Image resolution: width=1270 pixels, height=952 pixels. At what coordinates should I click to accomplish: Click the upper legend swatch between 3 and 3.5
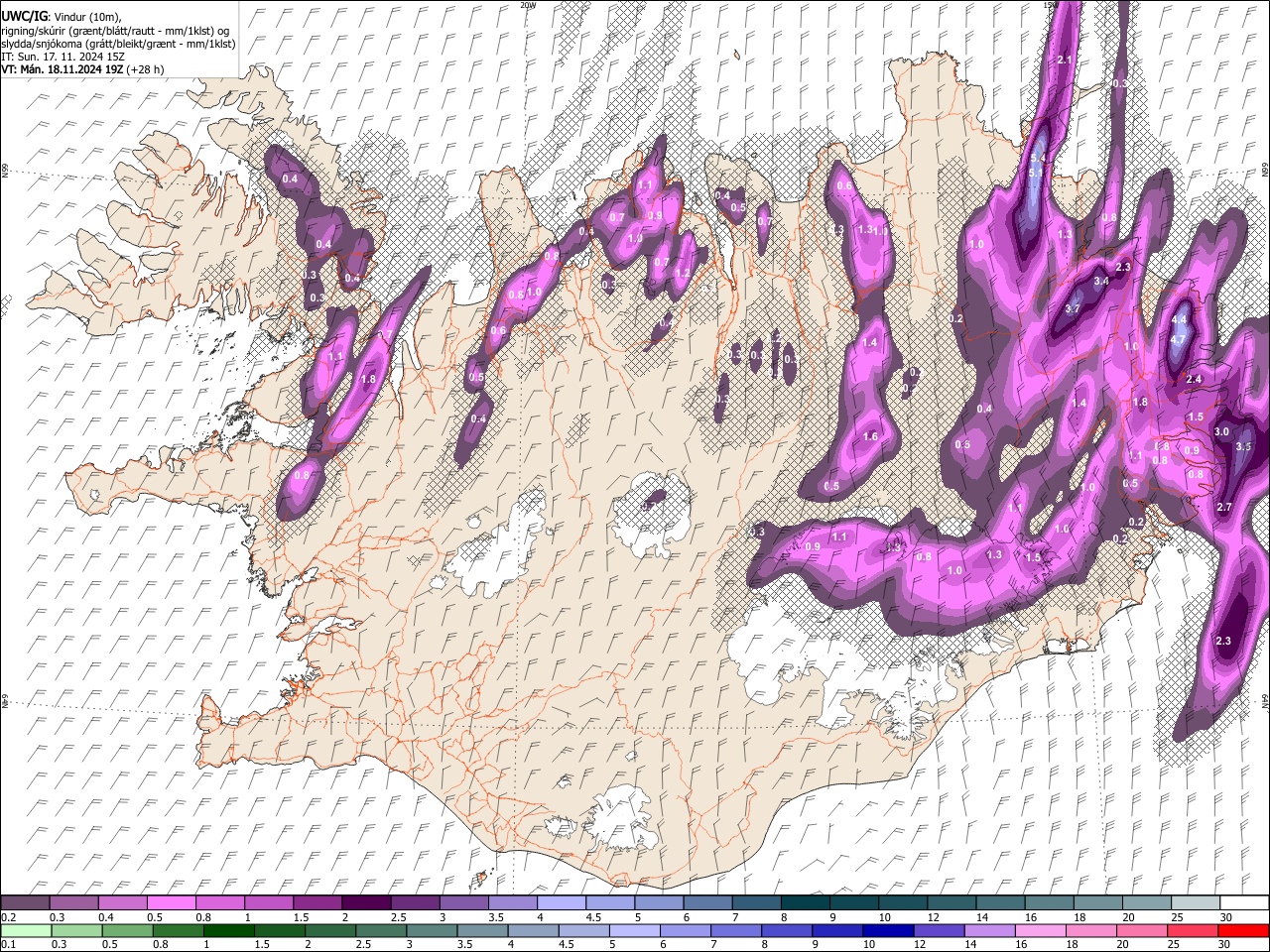(464, 902)
